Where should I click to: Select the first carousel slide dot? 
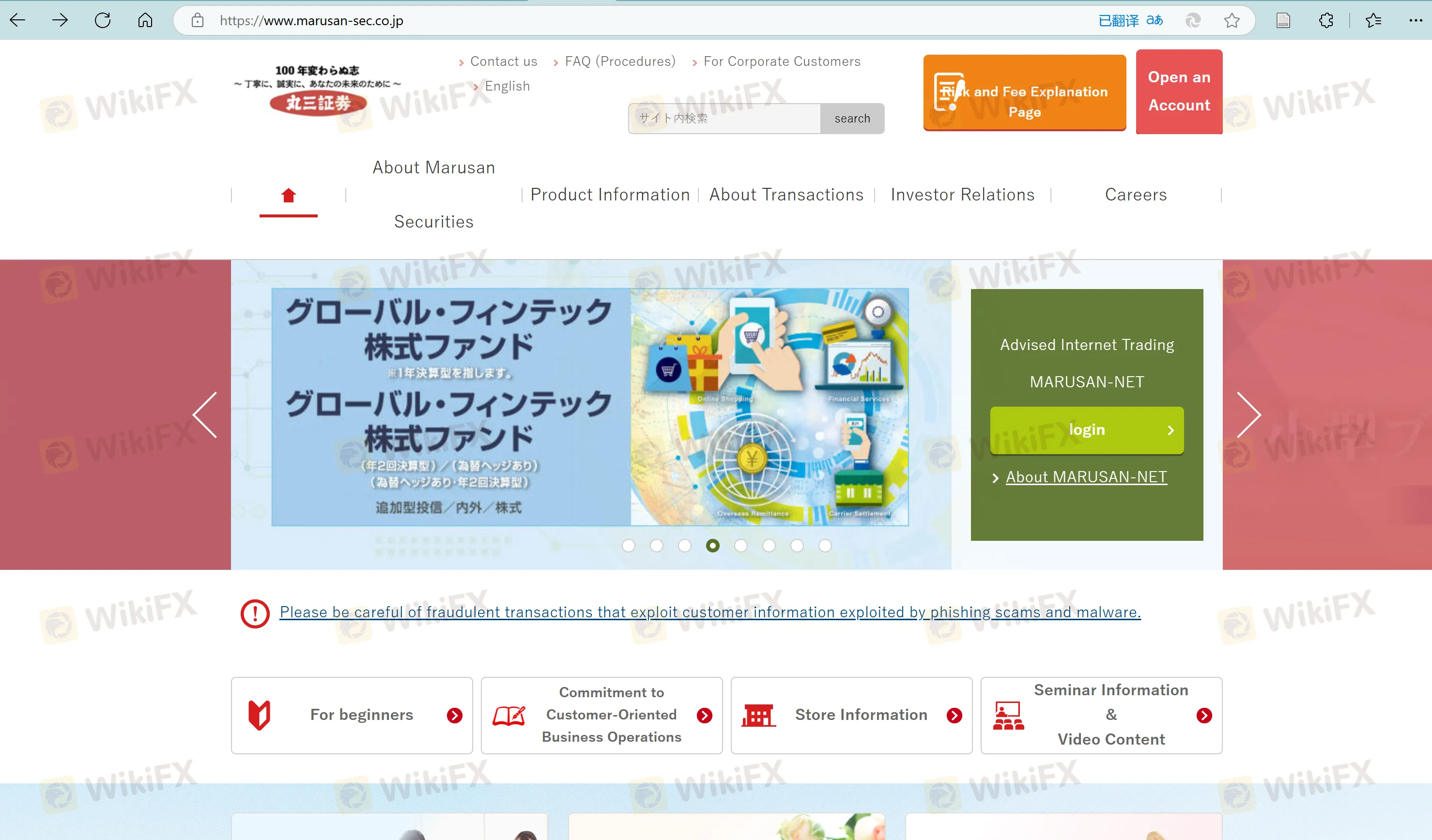(629, 545)
